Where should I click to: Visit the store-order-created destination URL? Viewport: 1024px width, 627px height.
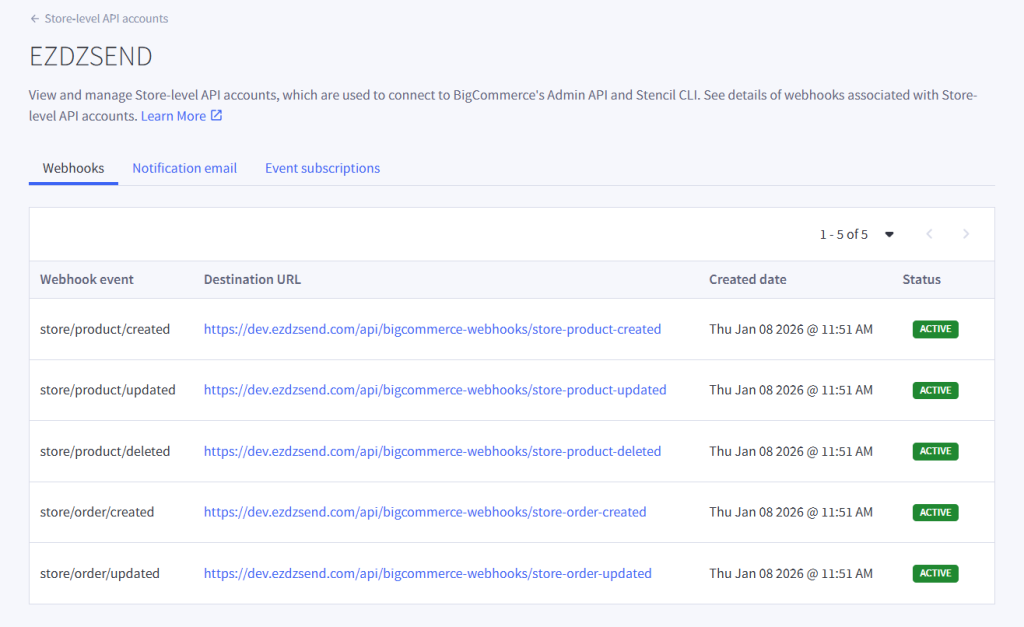(x=425, y=512)
